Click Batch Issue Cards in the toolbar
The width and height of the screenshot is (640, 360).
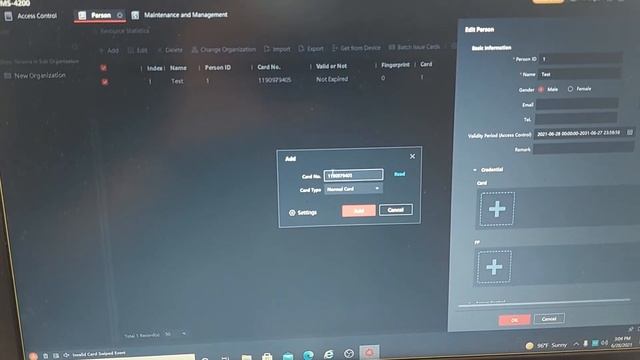[414, 47]
